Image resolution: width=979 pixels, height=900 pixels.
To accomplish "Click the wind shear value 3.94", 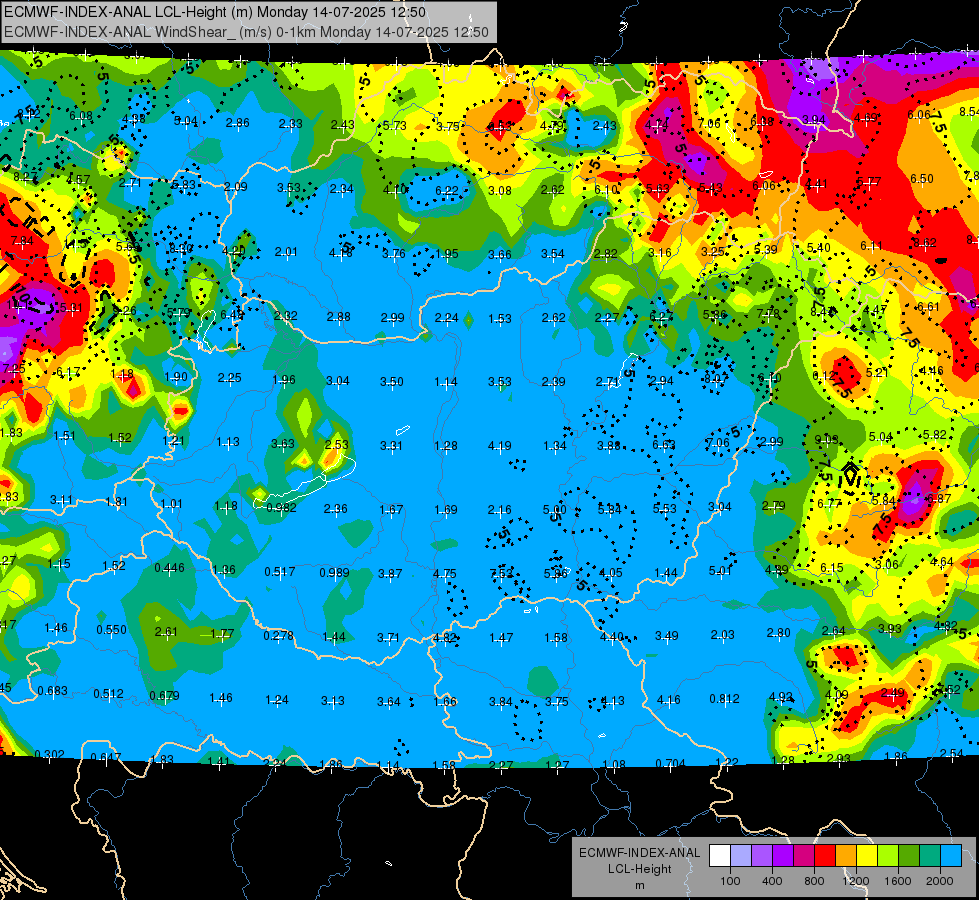I will pyautogui.click(x=814, y=119).
